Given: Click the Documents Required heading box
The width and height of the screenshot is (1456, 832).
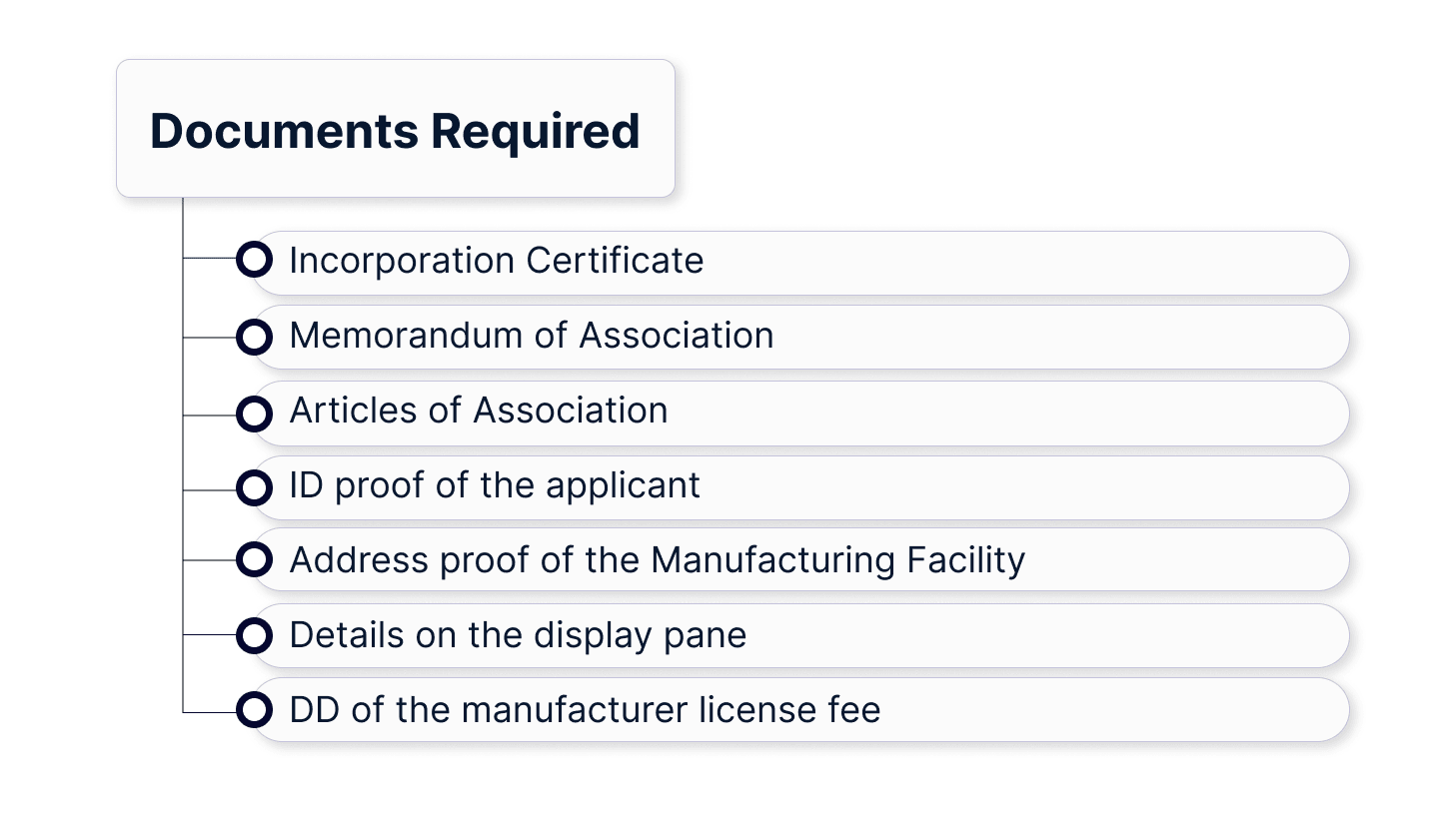Looking at the screenshot, I should [395, 129].
